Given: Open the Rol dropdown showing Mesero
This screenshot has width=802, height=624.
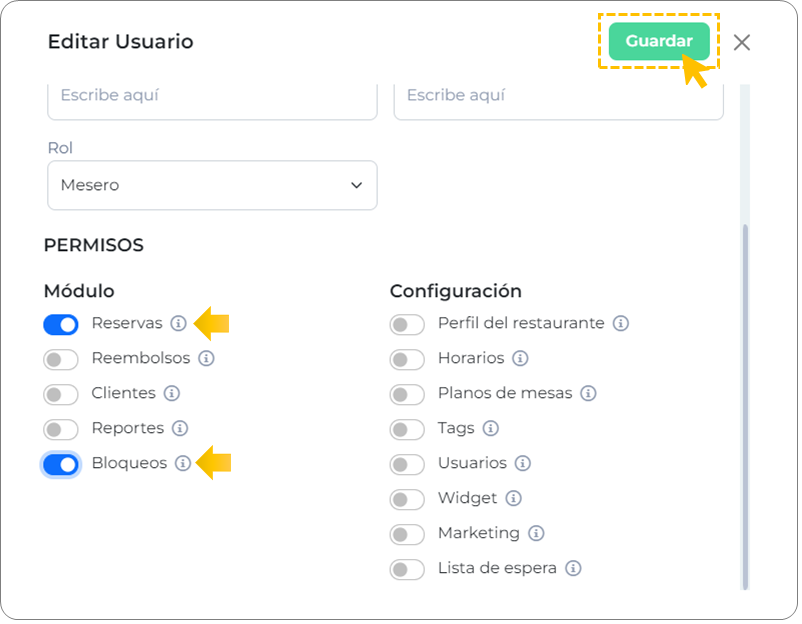Looking at the screenshot, I should click(x=212, y=186).
